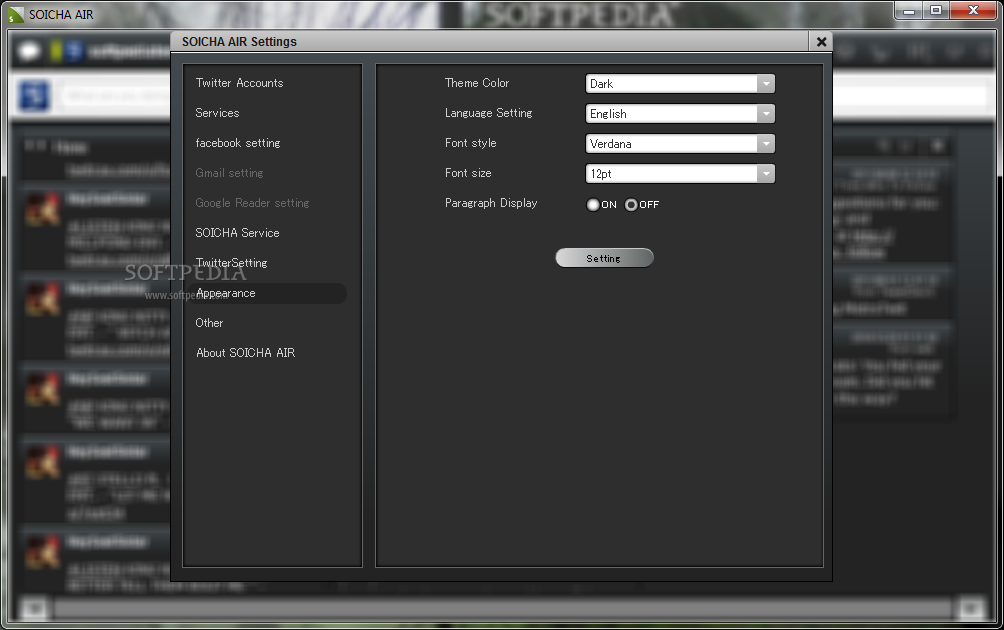This screenshot has width=1004, height=630.
Task: Turn Paragraph Display ON
Action: pyautogui.click(x=593, y=205)
